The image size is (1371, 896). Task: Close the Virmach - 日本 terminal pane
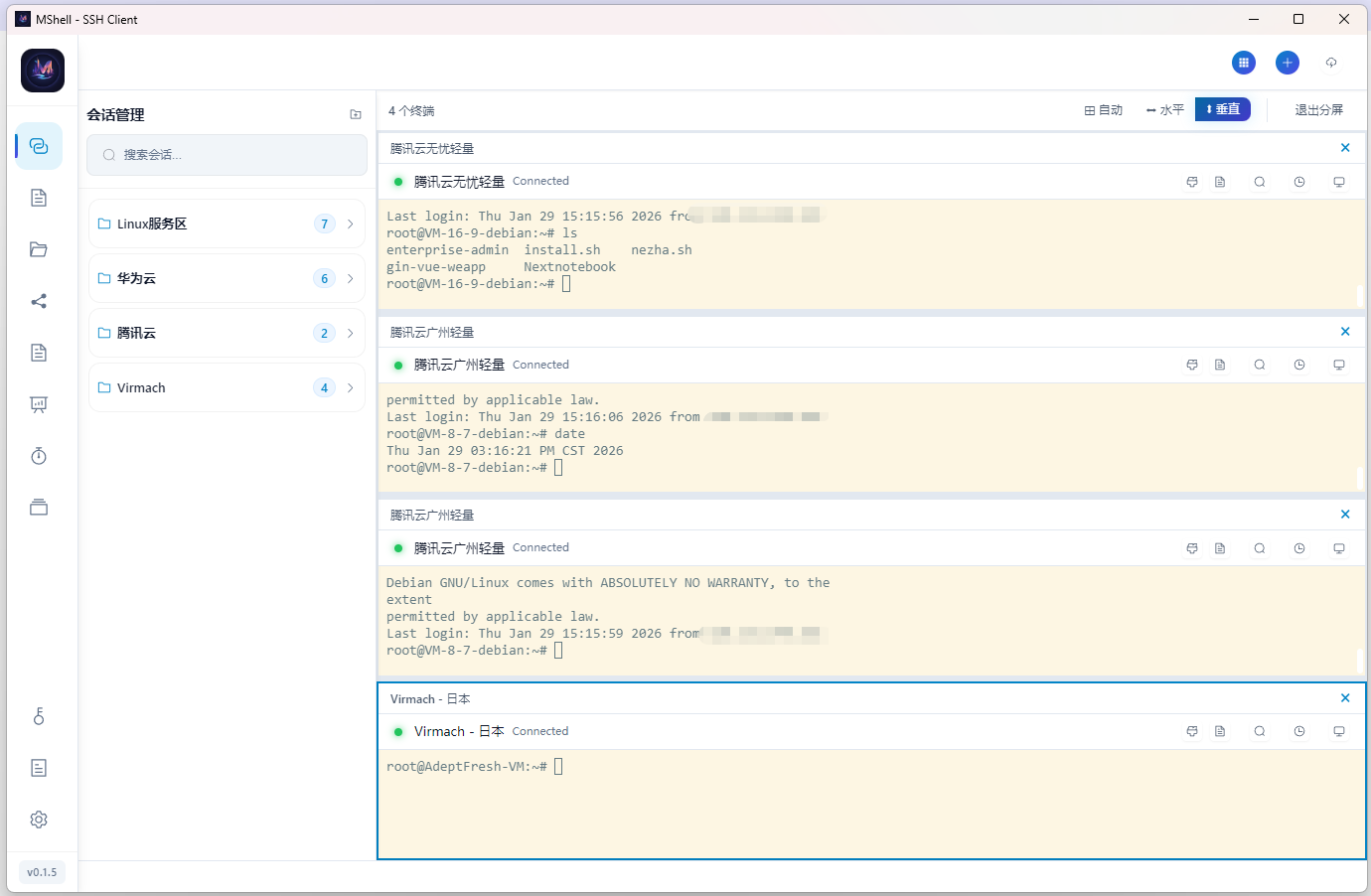tap(1344, 698)
